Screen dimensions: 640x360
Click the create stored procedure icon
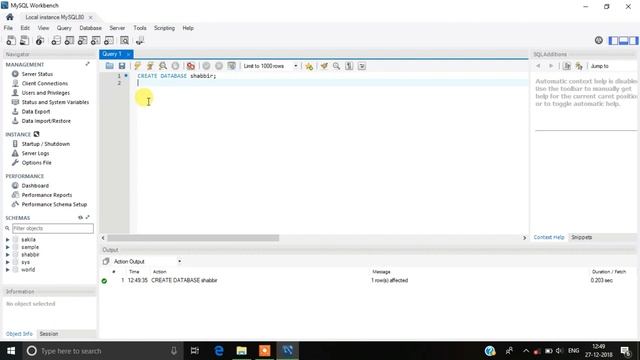(96, 40)
